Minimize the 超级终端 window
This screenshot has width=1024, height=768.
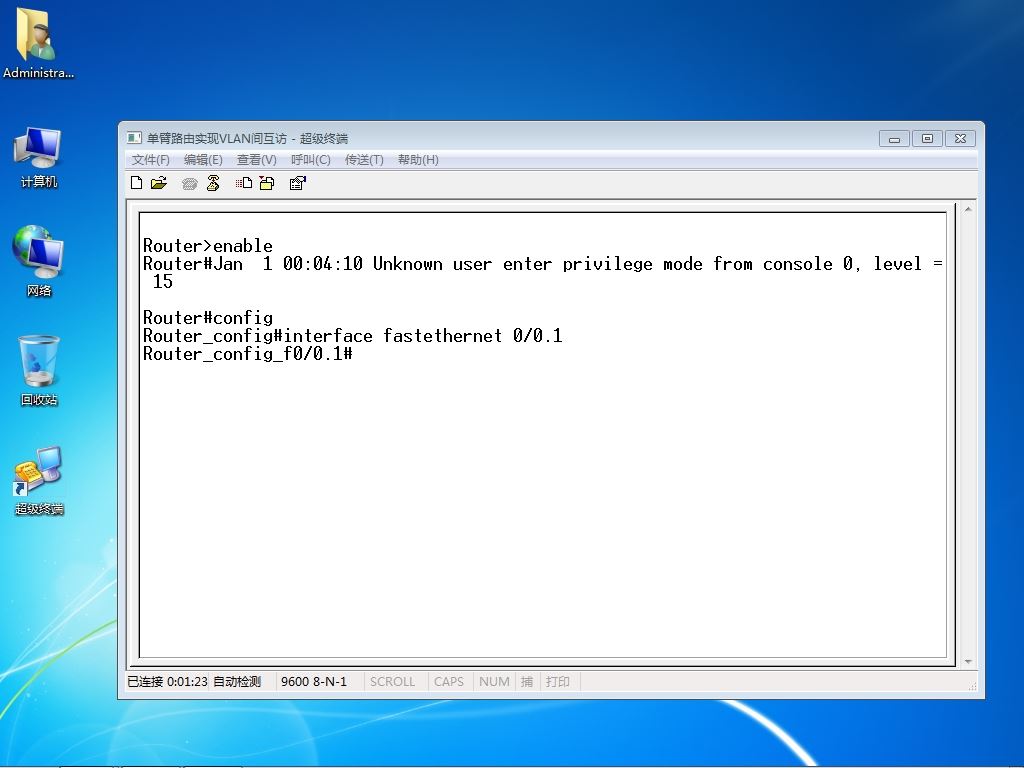click(x=894, y=138)
